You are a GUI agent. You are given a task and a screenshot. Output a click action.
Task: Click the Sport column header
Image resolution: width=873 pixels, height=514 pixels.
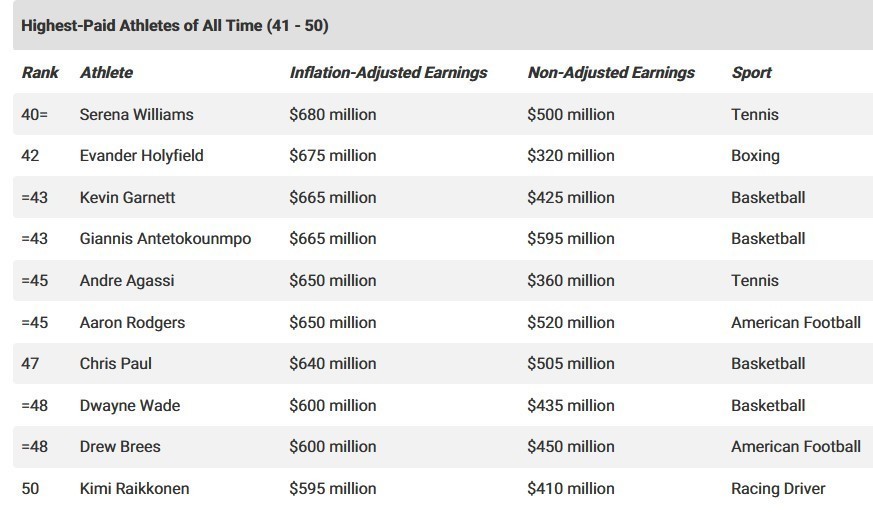(751, 72)
